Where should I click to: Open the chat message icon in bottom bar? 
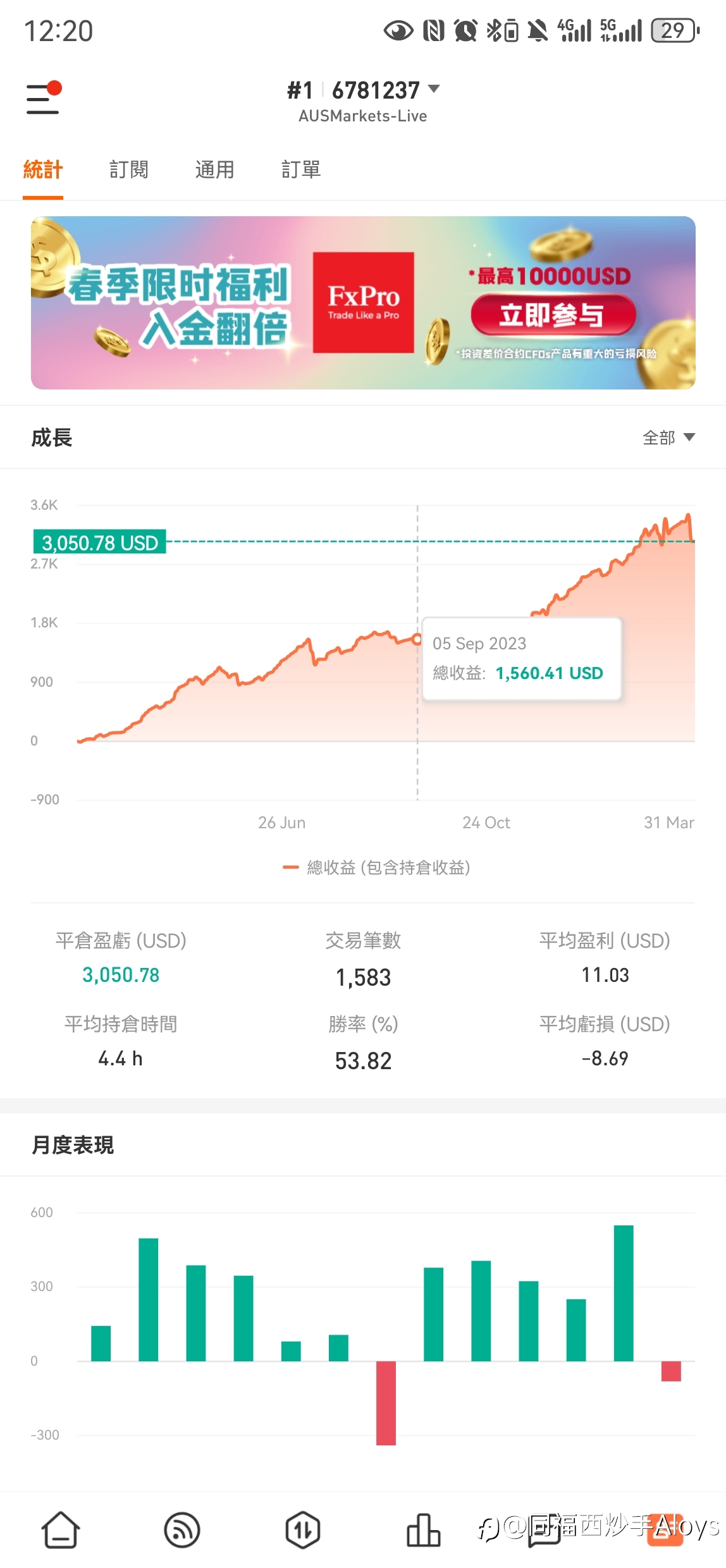544,1530
